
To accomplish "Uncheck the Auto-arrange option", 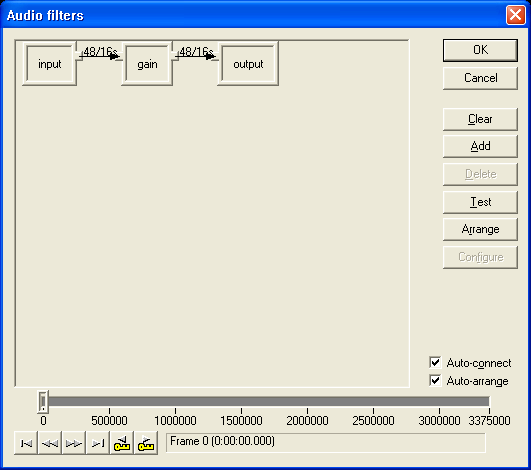I will [x=435, y=381].
